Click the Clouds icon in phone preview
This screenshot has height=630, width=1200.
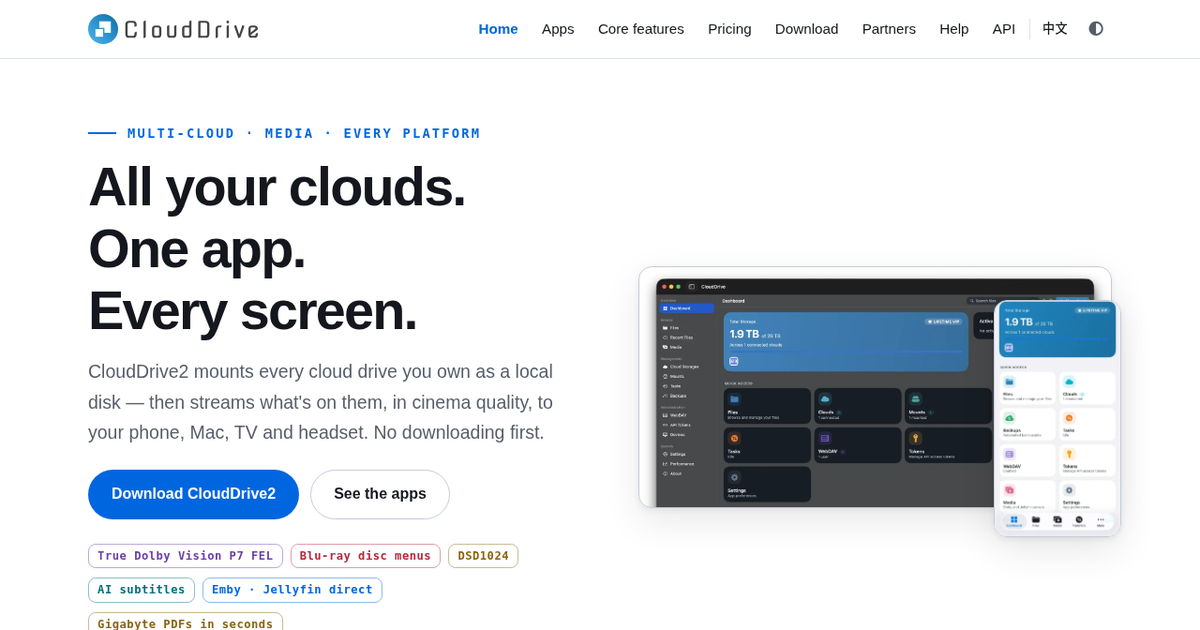pyautogui.click(x=1069, y=382)
